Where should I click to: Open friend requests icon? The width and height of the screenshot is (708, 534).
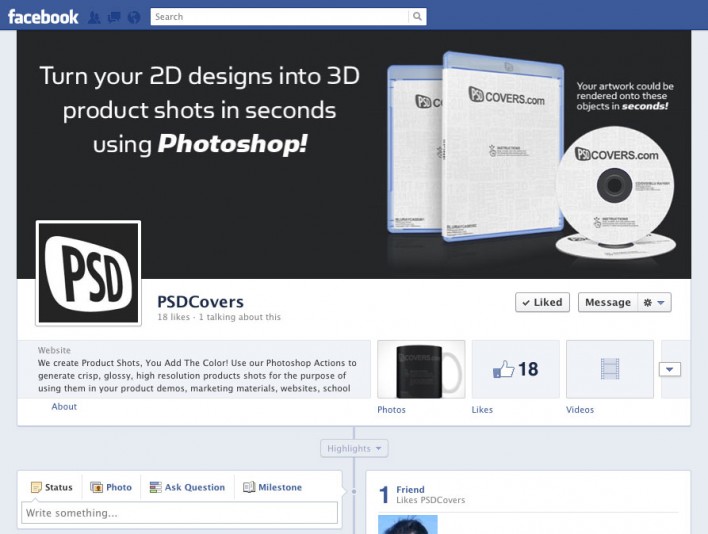click(x=94, y=17)
